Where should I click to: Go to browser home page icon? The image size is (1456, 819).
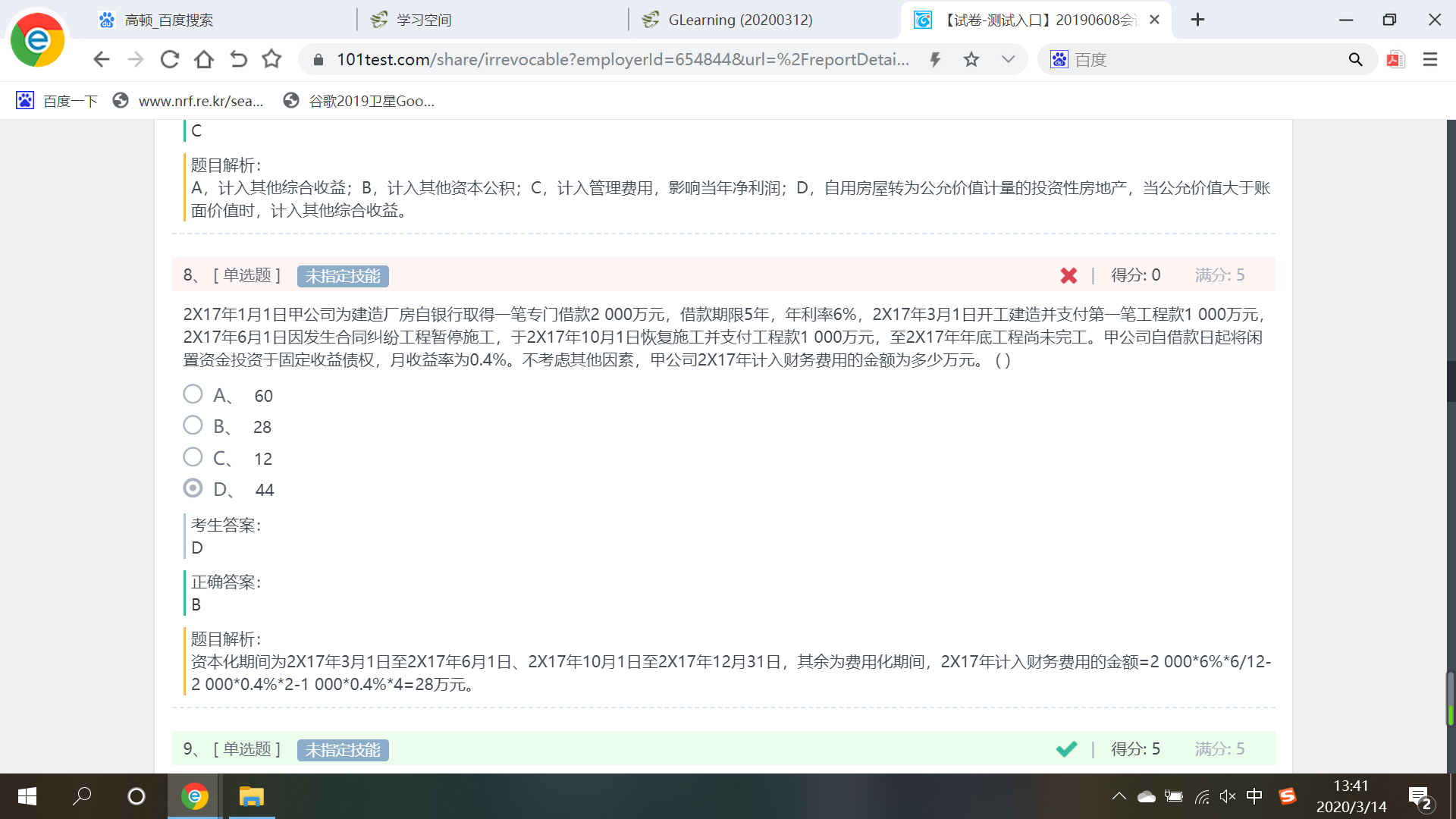[x=203, y=59]
